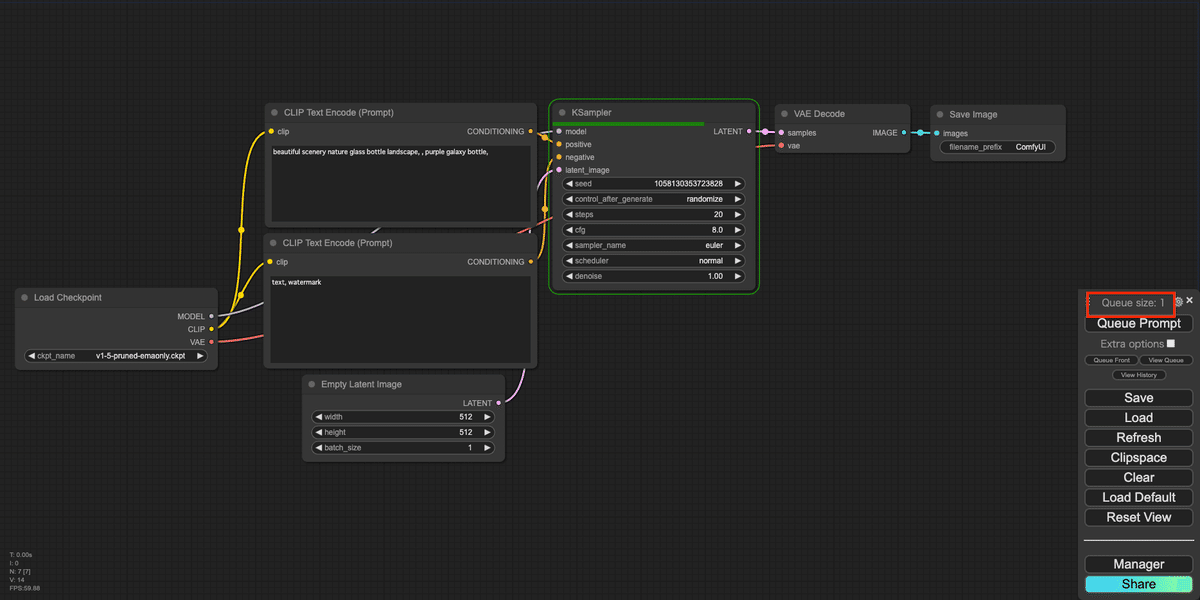Open the scheduler combo showing normal
1200x600 pixels.
[653, 261]
